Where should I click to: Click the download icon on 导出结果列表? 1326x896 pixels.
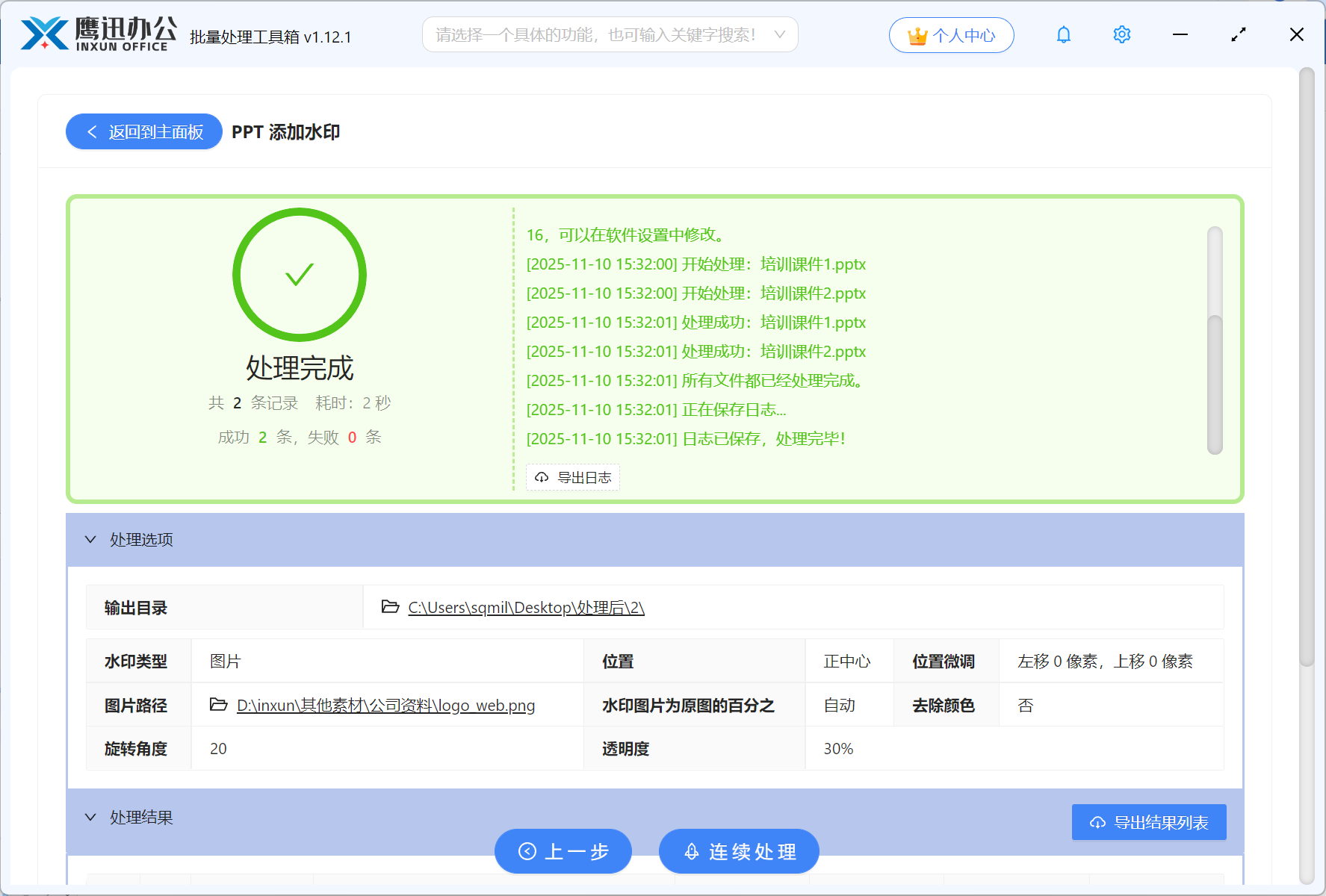tap(1097, 822)
